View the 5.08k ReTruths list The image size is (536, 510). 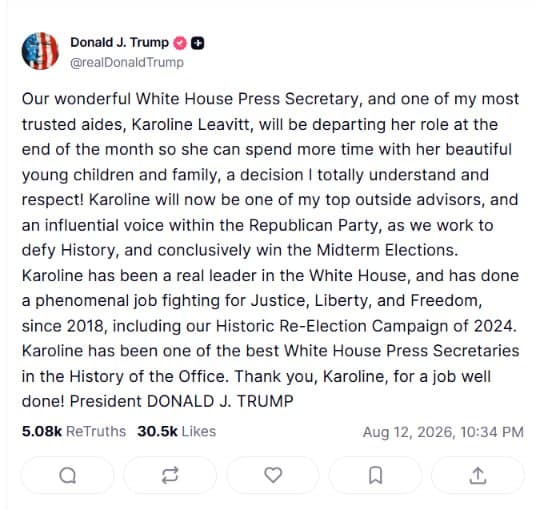pyautogui.click(x=74, y=431)
